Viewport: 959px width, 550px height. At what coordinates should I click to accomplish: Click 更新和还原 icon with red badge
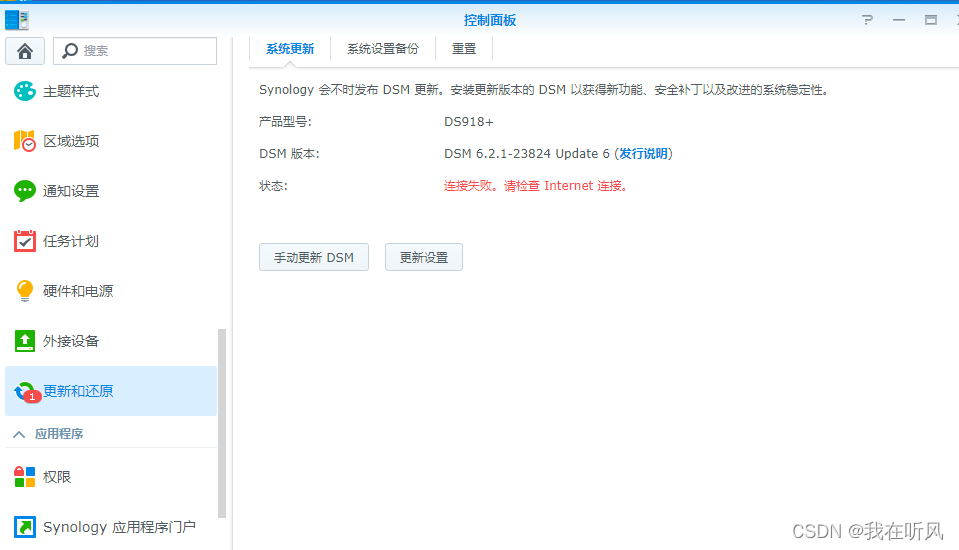pyautogui.click(x=26, y=392)
